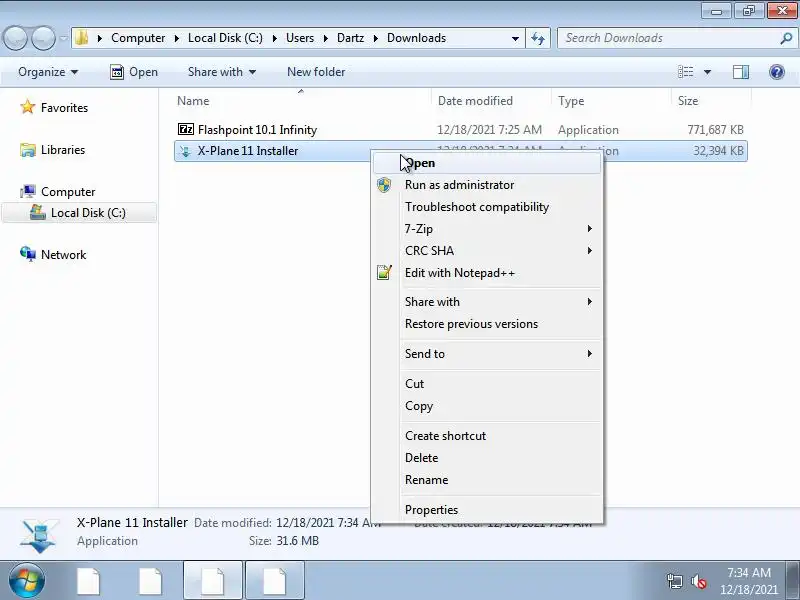The image size is (800, 600).
Task: Click the 32,394 KB size cell
Action: tap(718, 151)
